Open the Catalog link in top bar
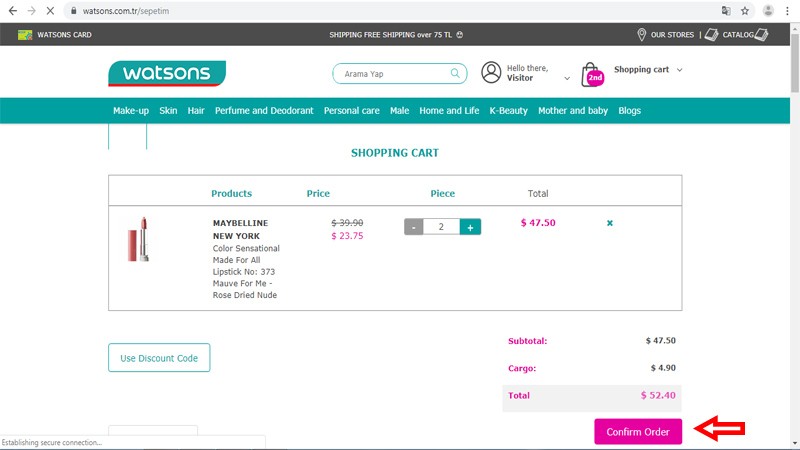This screenshot has width=800, height=450. 736,35
